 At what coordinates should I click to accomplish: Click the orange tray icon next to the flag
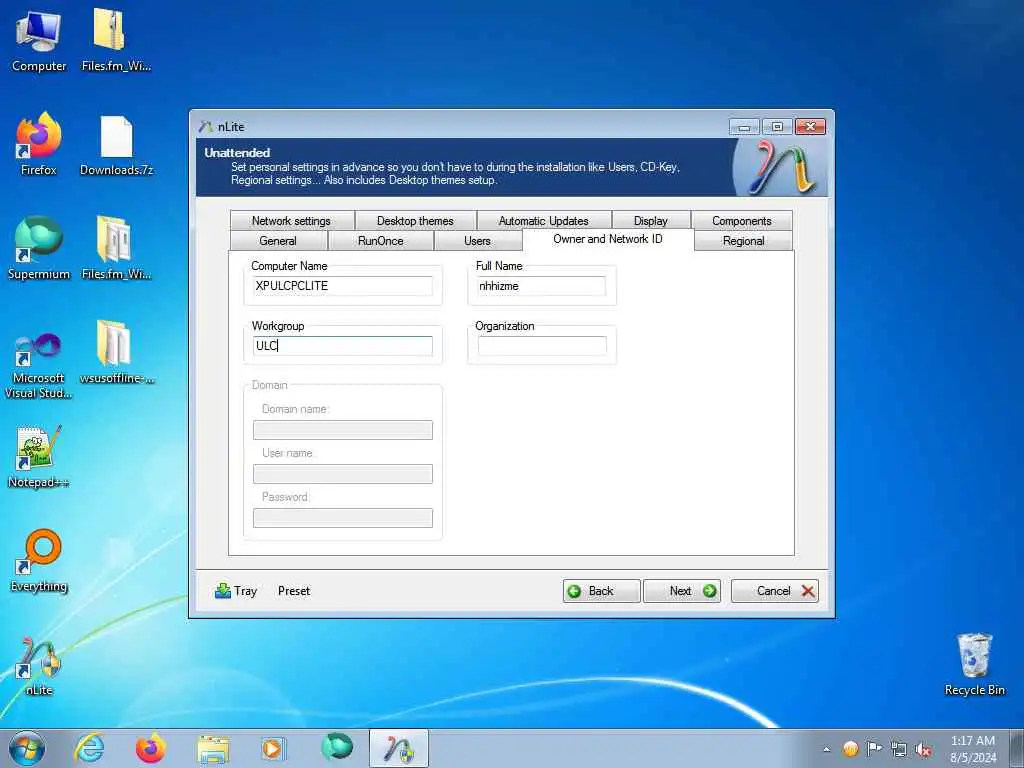850,749
